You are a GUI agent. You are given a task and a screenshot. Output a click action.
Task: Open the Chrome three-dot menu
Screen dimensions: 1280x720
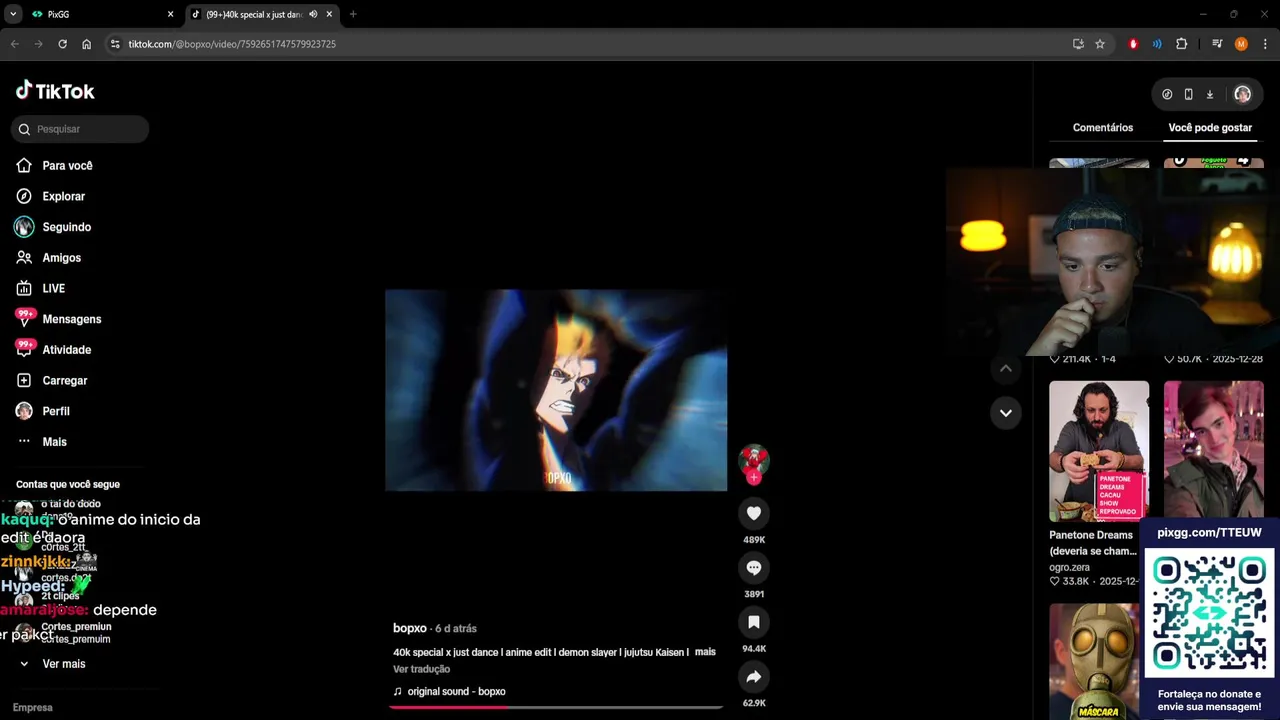point(1265,44)
